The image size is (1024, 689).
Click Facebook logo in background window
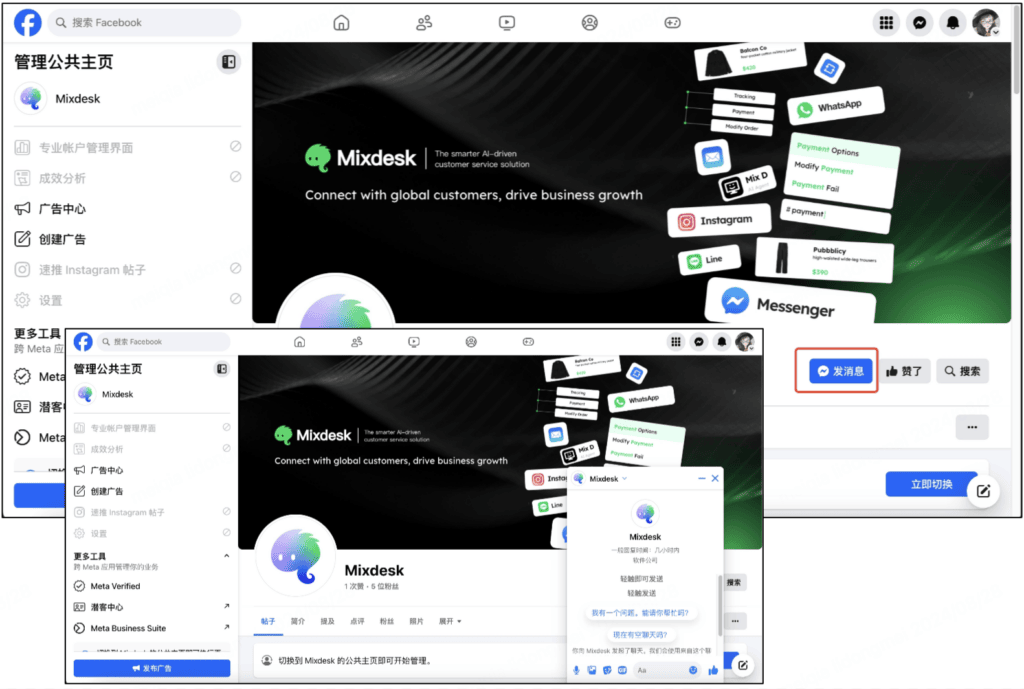tap(27, 22)
